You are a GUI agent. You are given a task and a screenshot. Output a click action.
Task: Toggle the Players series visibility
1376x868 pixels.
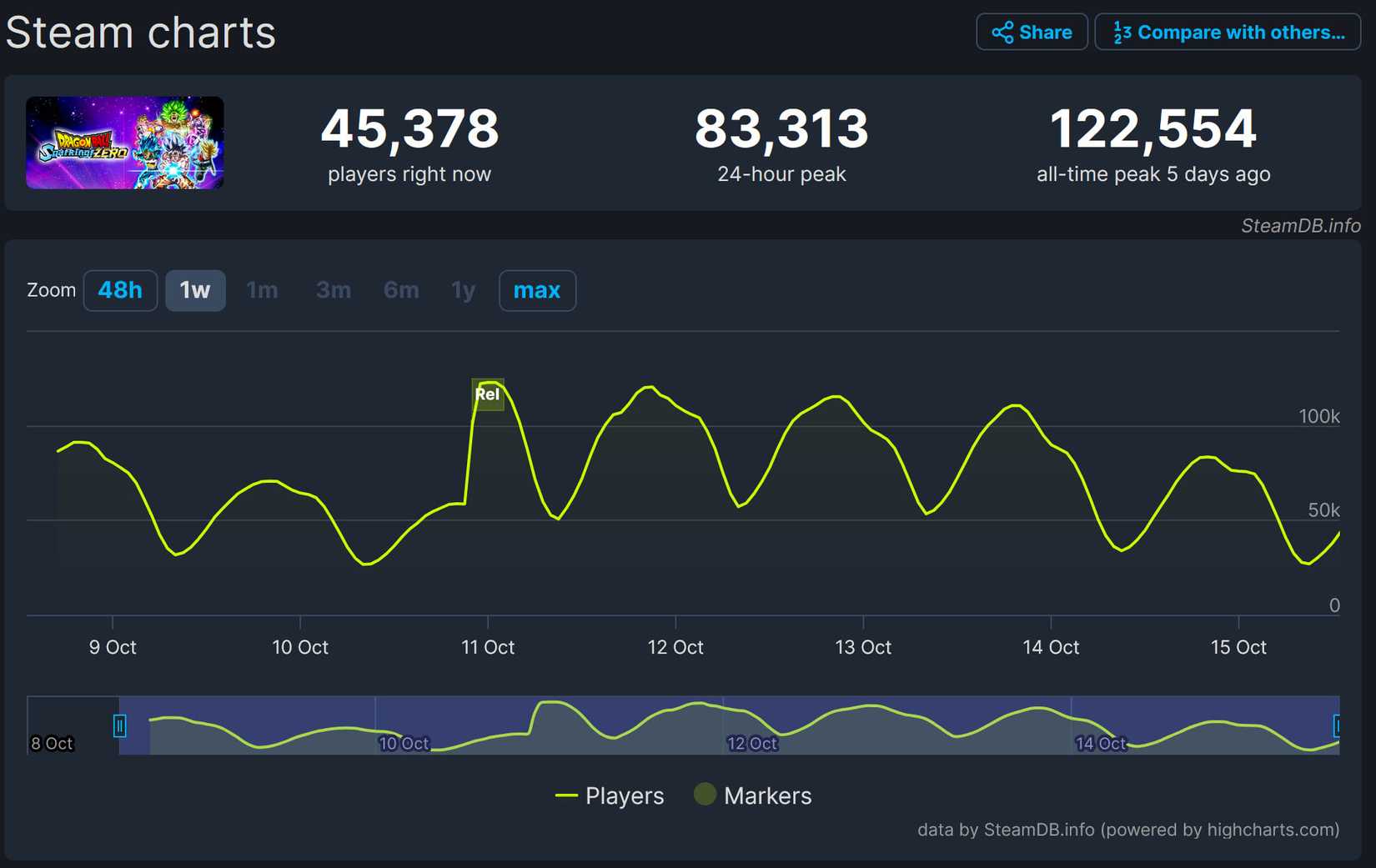pyautogui.click(x=610, y=795)
